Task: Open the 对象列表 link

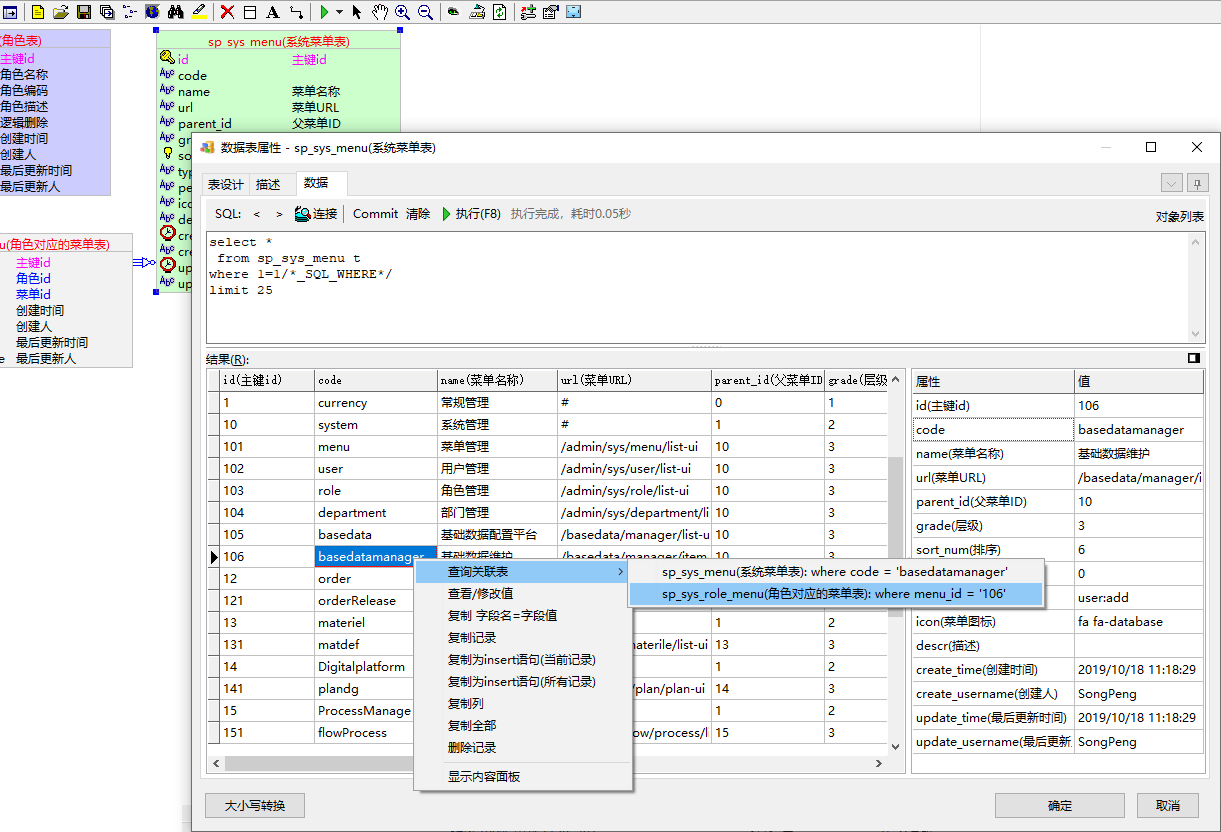Action: 1180,216
